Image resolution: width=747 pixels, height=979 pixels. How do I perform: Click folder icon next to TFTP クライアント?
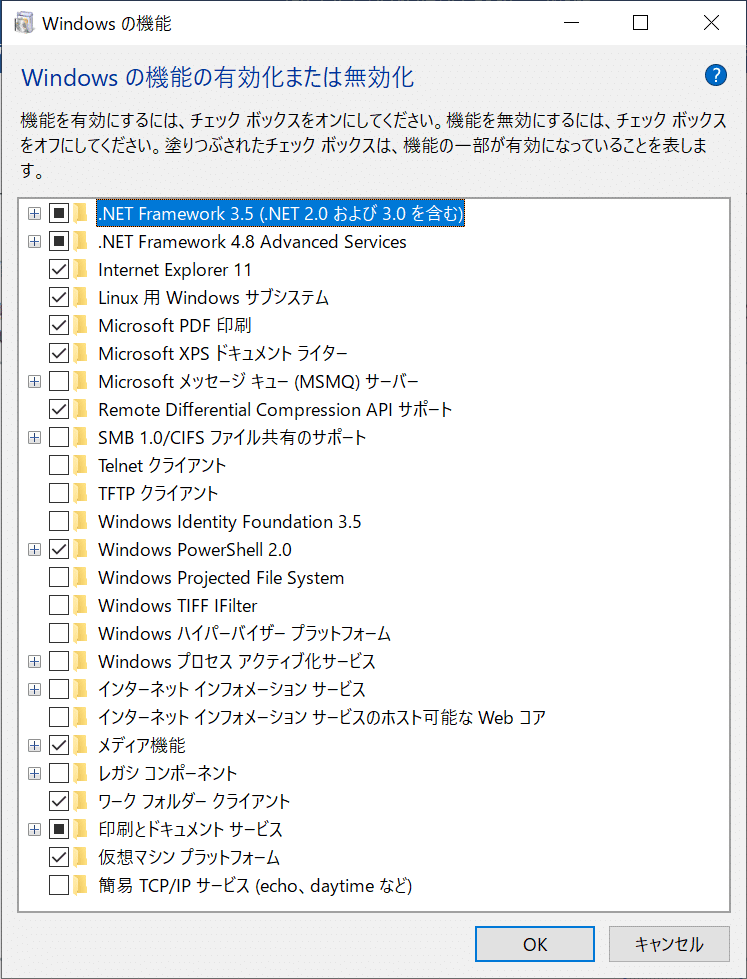[x=80, y=493]
